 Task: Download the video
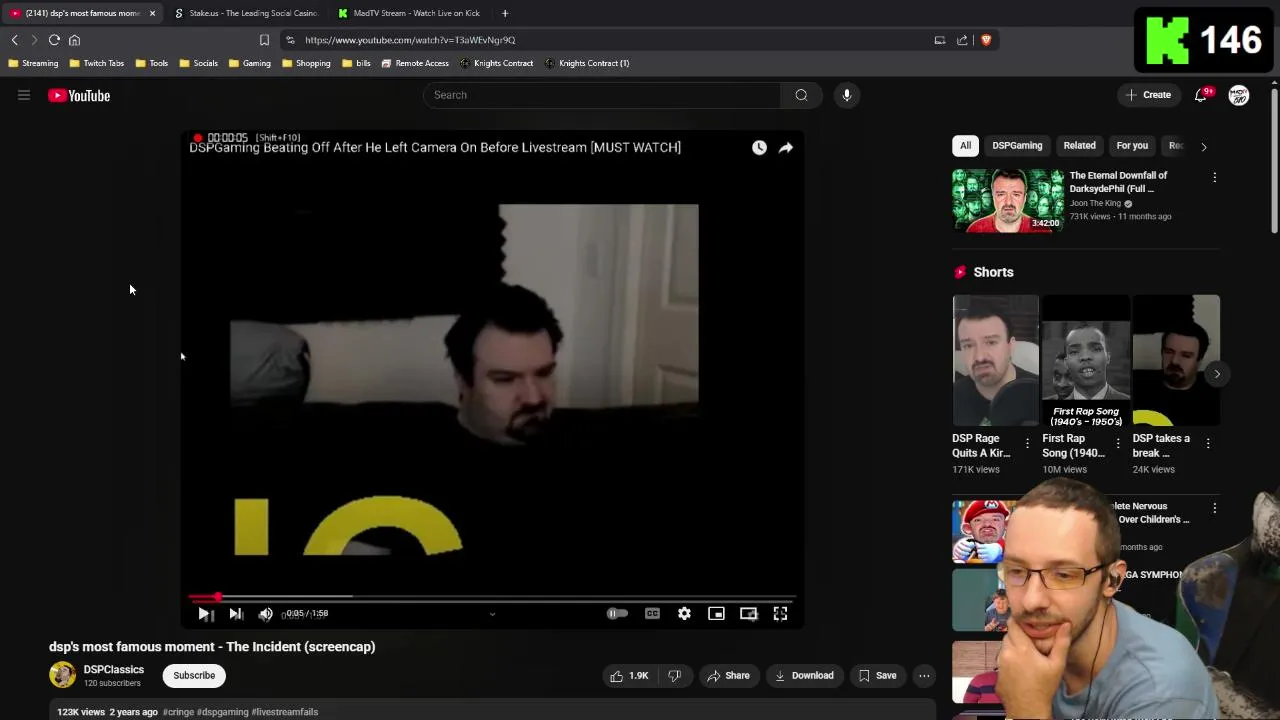point(804,675)
